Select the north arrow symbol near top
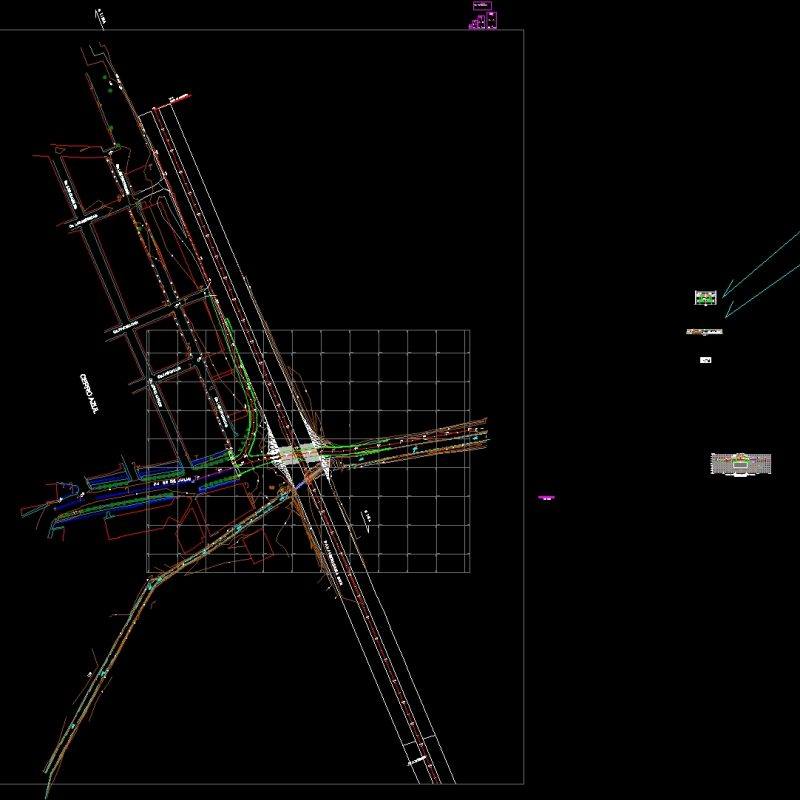The height and width of the screenshot is (800, 800). point(97,15)
